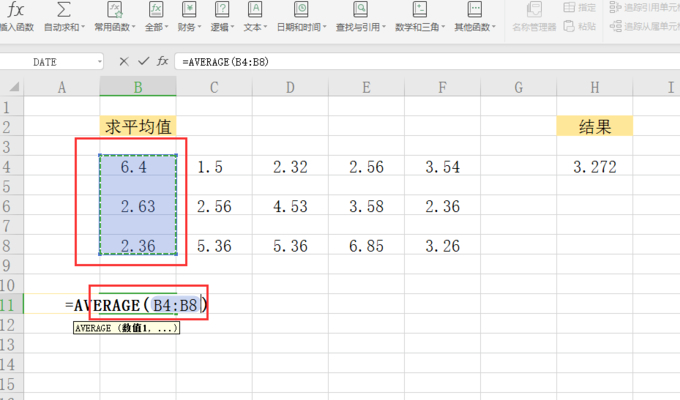The image size is (680, 400).
Task: Select column H header
Action: (x=595, y=87)
